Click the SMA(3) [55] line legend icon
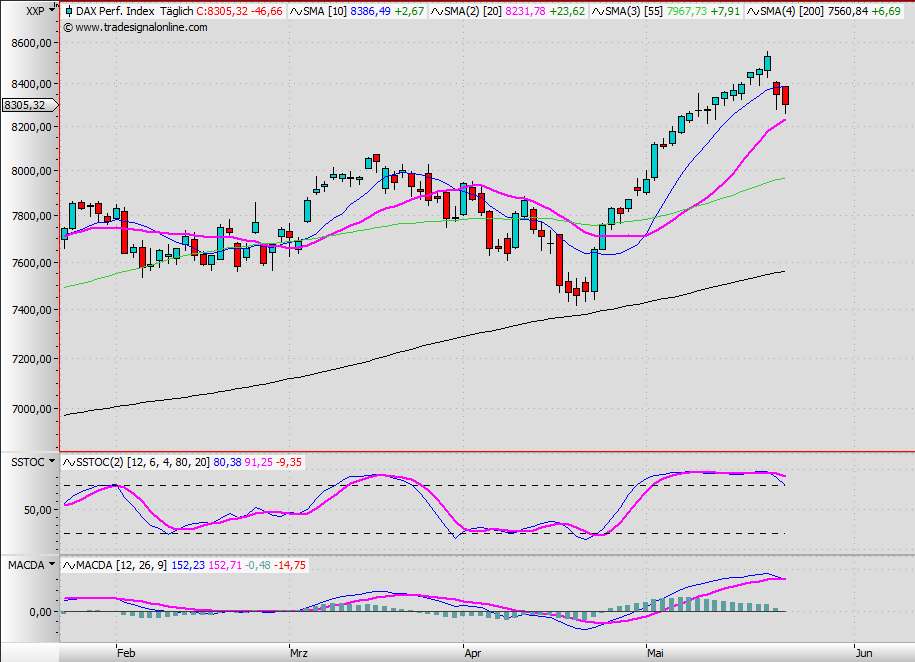The height and width of the screenshot is (662, 915). (x=598, y=11)
